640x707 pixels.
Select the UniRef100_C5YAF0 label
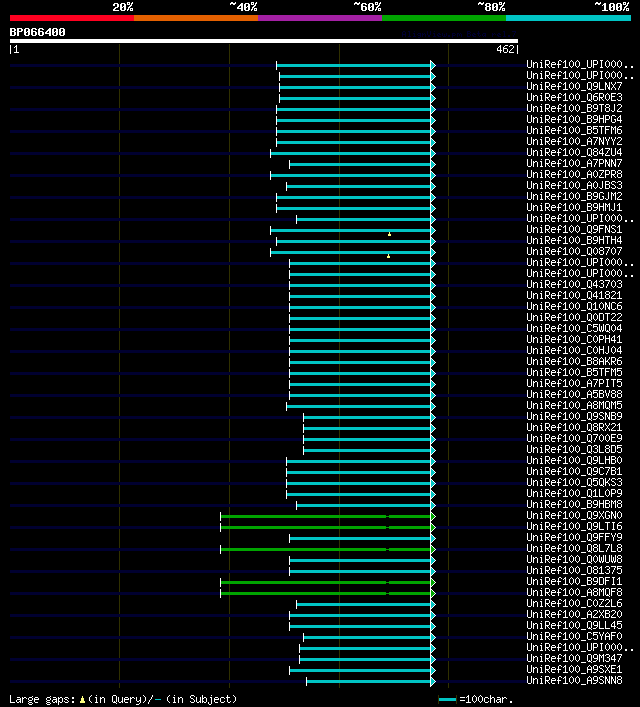pyautogui.click(x=574, y=637)
